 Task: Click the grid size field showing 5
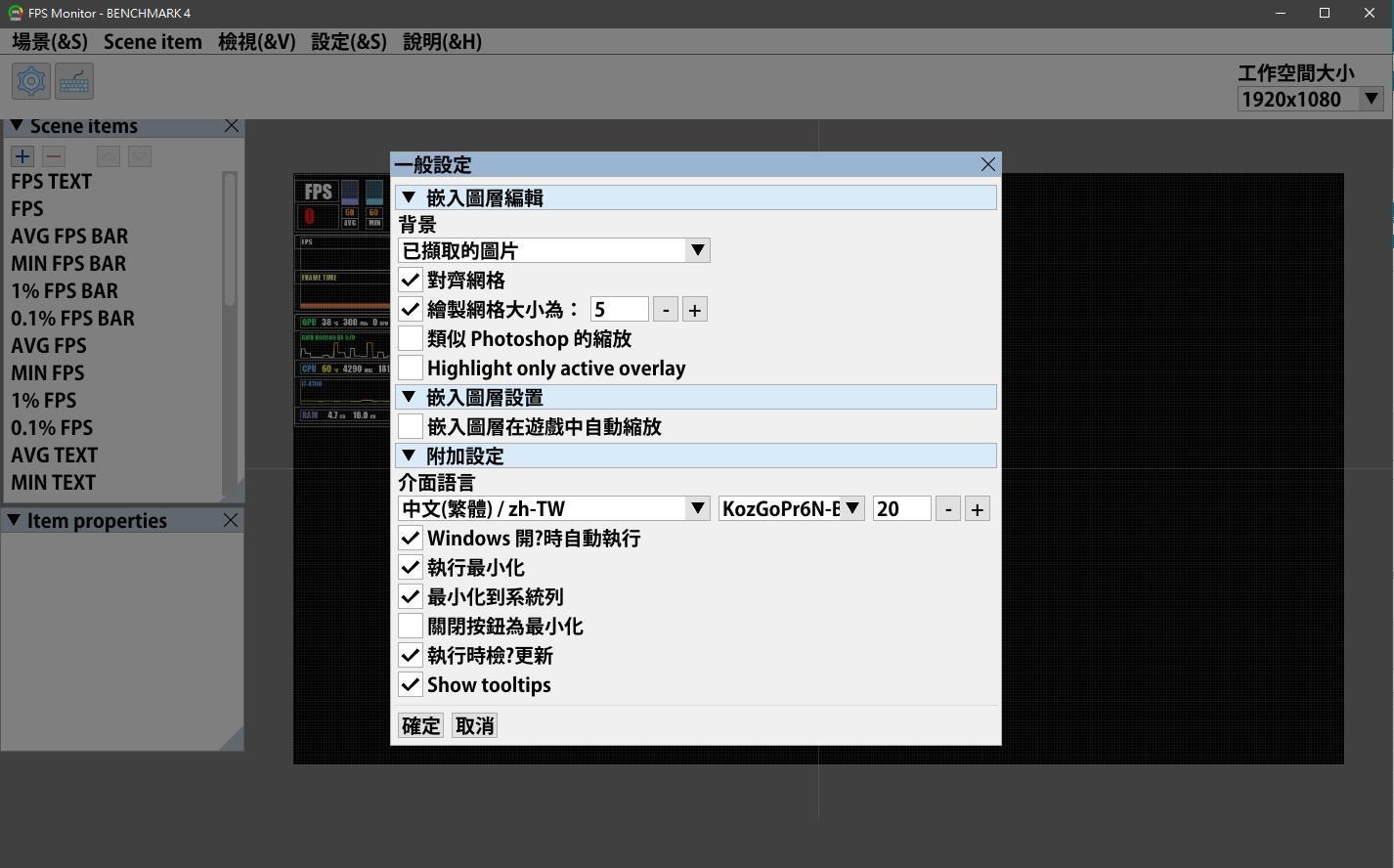point(620,310)
